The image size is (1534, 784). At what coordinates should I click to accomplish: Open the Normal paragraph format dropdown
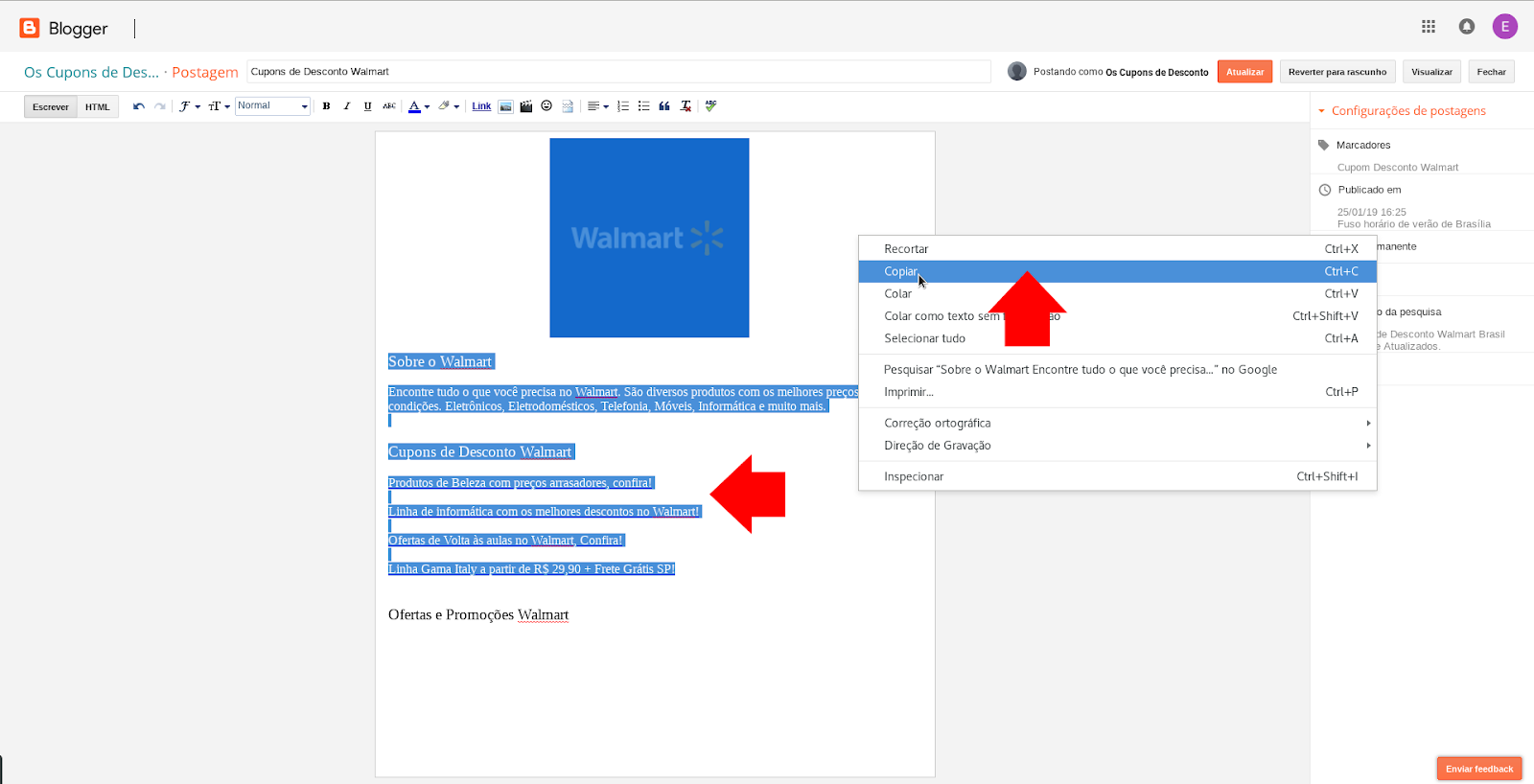[273, 106]
